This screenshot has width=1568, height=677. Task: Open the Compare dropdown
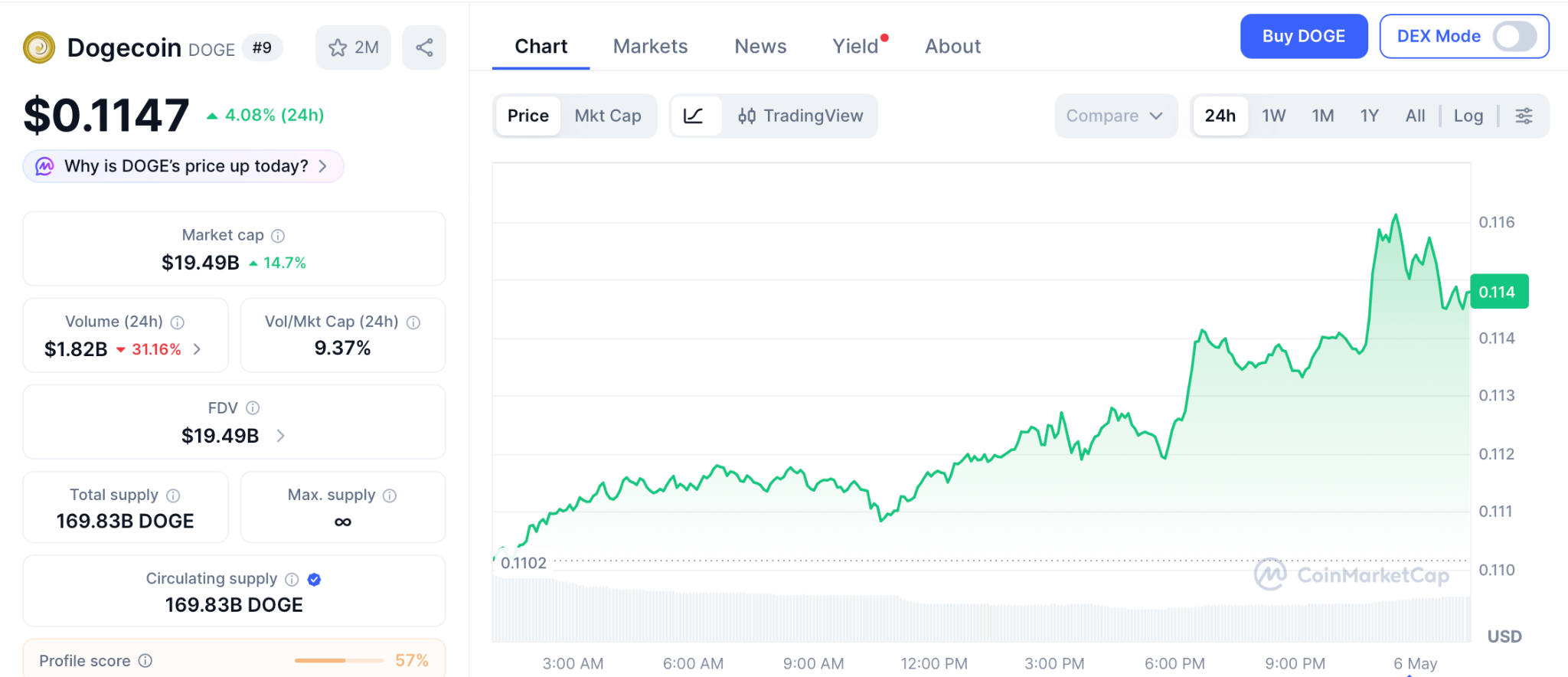(x=1115, y=116)
